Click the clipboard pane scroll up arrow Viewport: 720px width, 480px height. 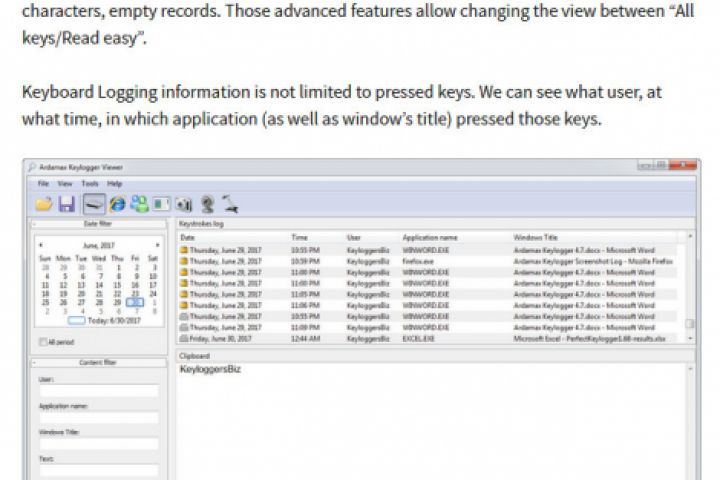click(x=689, y=369)
